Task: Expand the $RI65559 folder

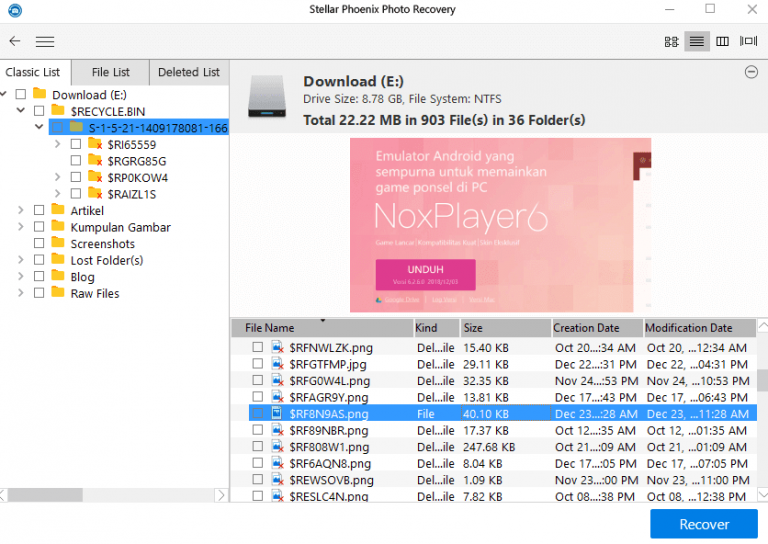Action: click(58, 144)
